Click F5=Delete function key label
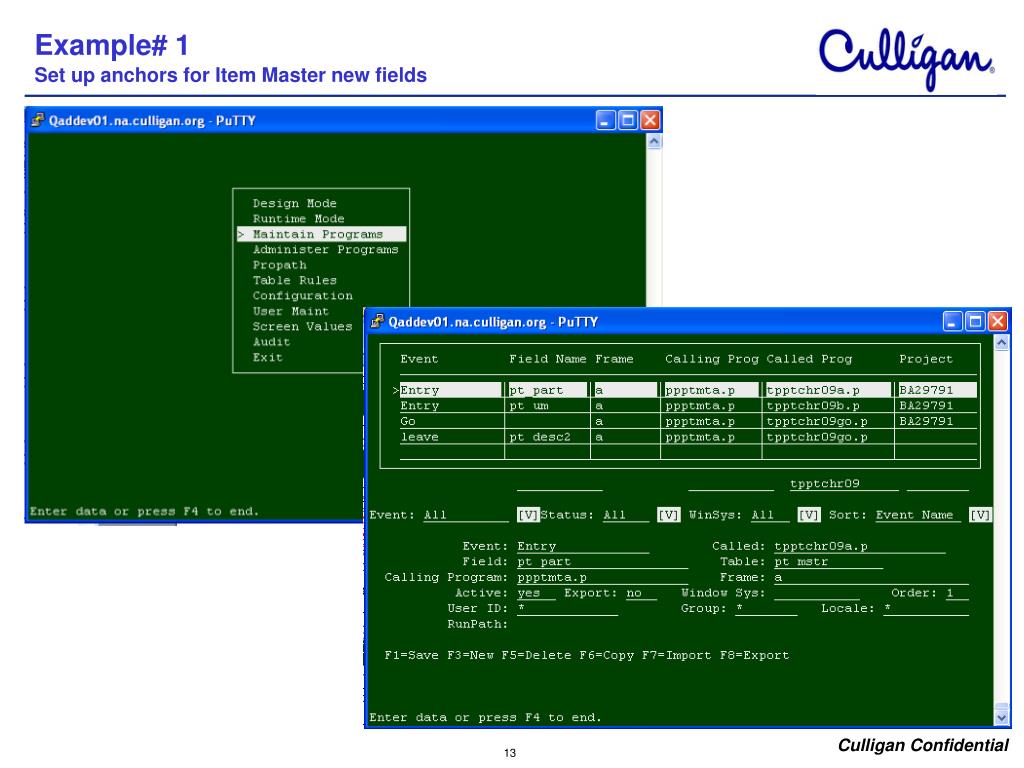1024x768 pixels. pos(536,655)
